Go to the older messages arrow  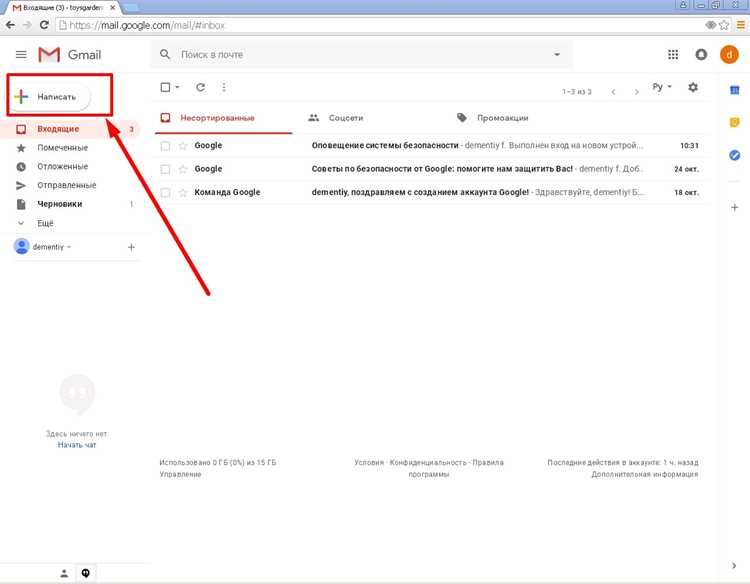(x=637, y=91)
